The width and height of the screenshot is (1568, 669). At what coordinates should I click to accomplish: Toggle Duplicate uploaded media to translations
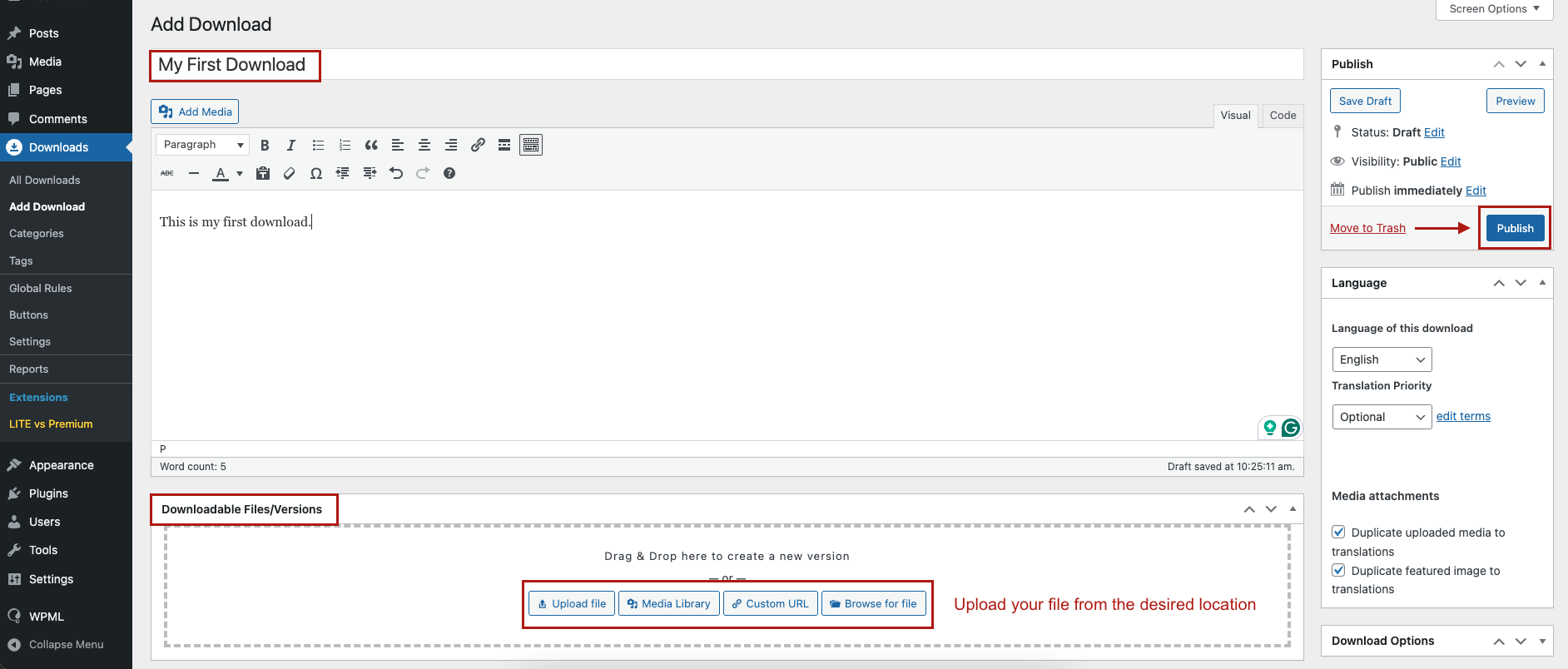1338,532
